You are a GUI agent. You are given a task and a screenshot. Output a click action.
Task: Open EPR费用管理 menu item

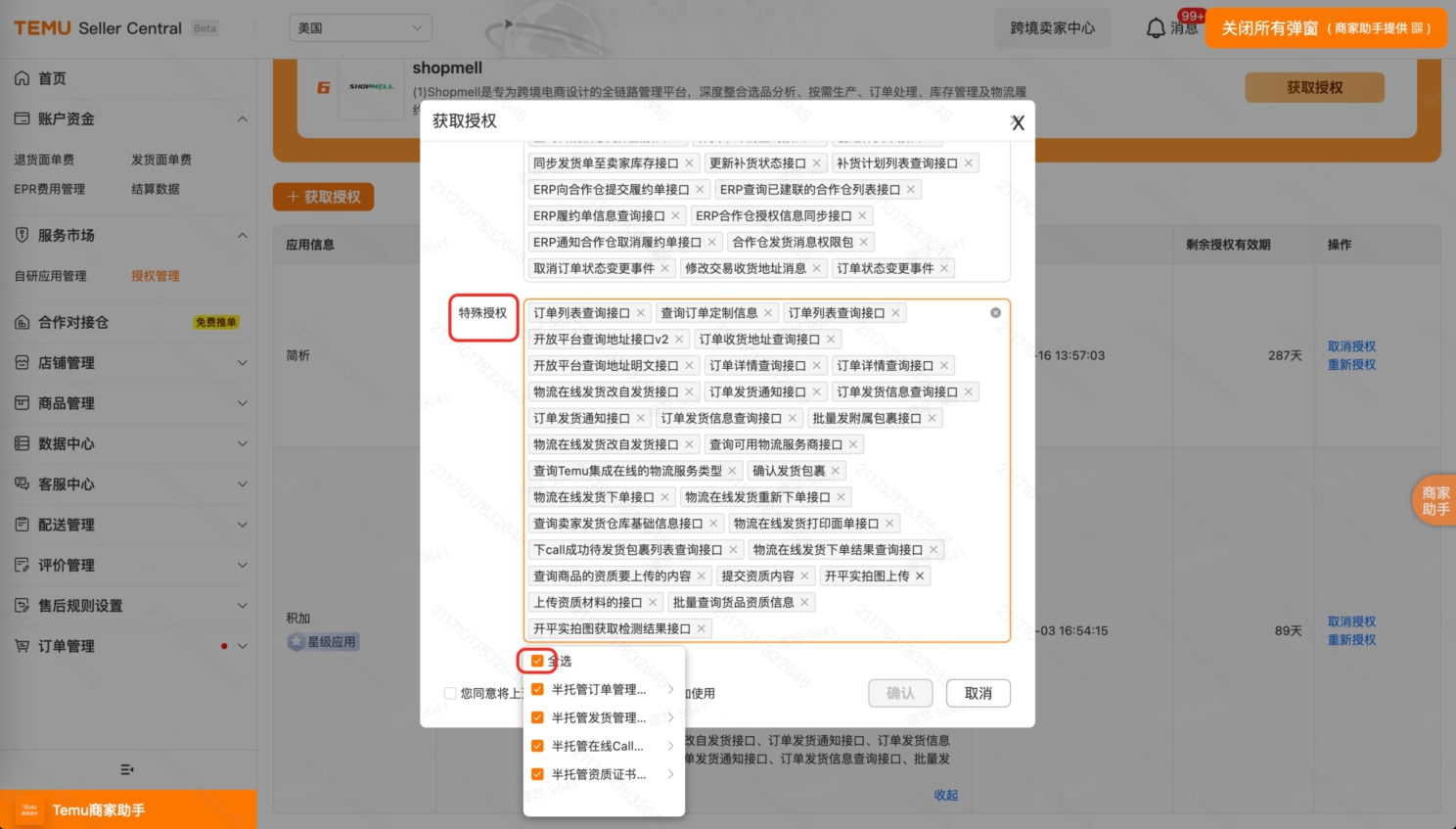coord(49,189)
